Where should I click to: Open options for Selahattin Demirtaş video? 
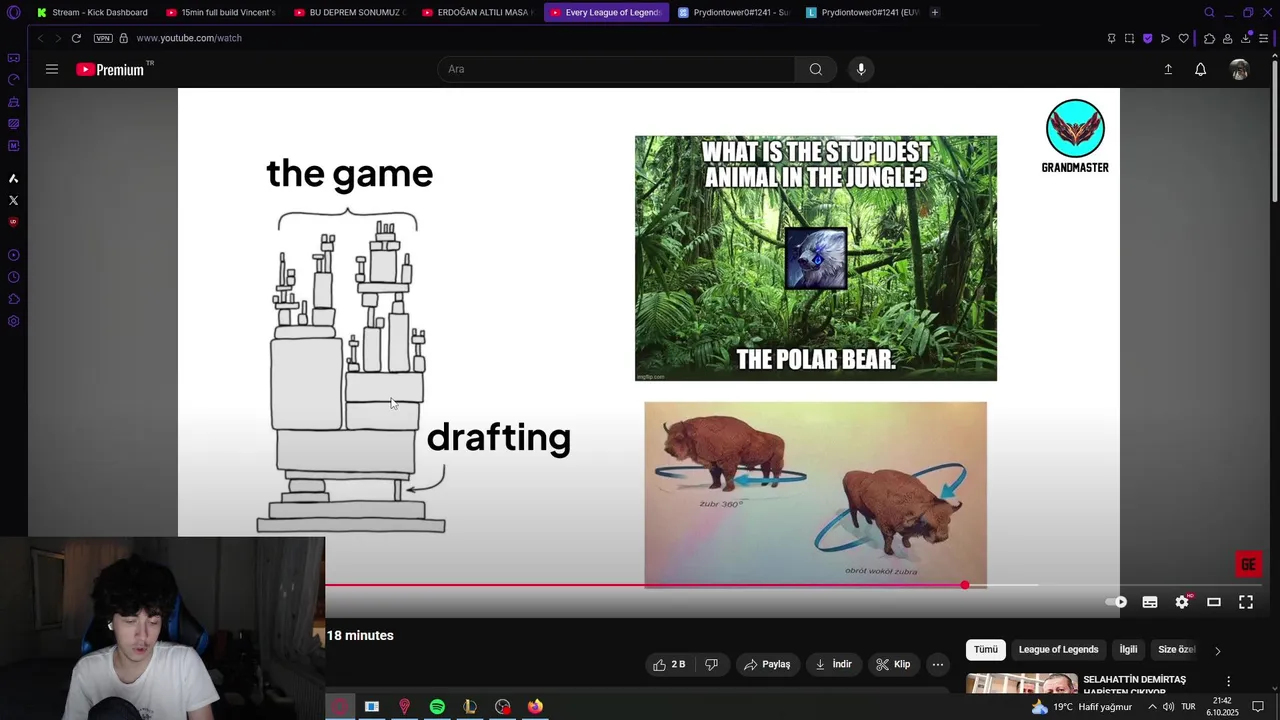tap(1229, 681)
